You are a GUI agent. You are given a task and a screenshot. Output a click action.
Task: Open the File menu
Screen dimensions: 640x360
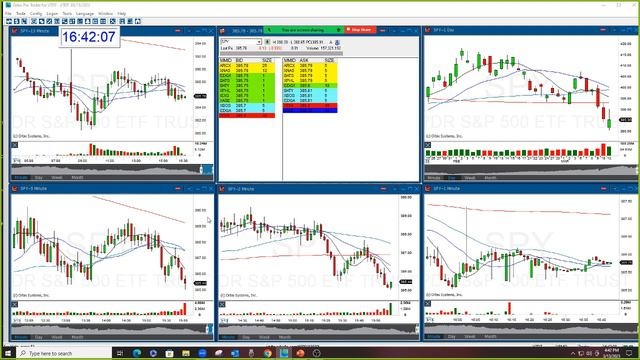point(8,13)
